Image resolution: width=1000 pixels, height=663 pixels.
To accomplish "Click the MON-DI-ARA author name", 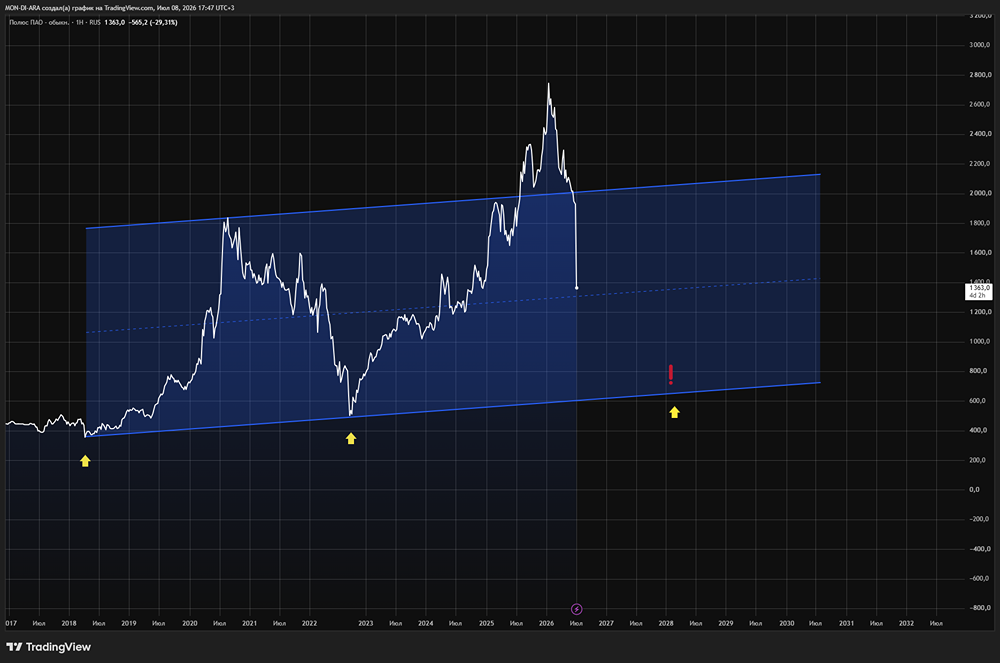I will point(22,8).
